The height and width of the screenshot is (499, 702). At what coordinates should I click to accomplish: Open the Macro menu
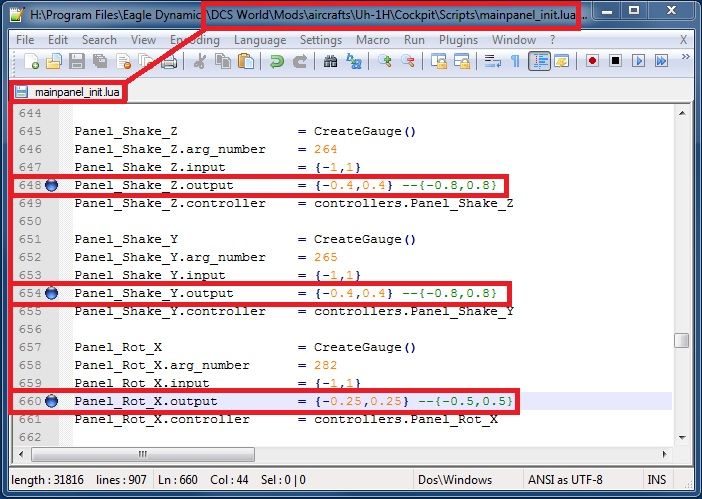[374, 40]
